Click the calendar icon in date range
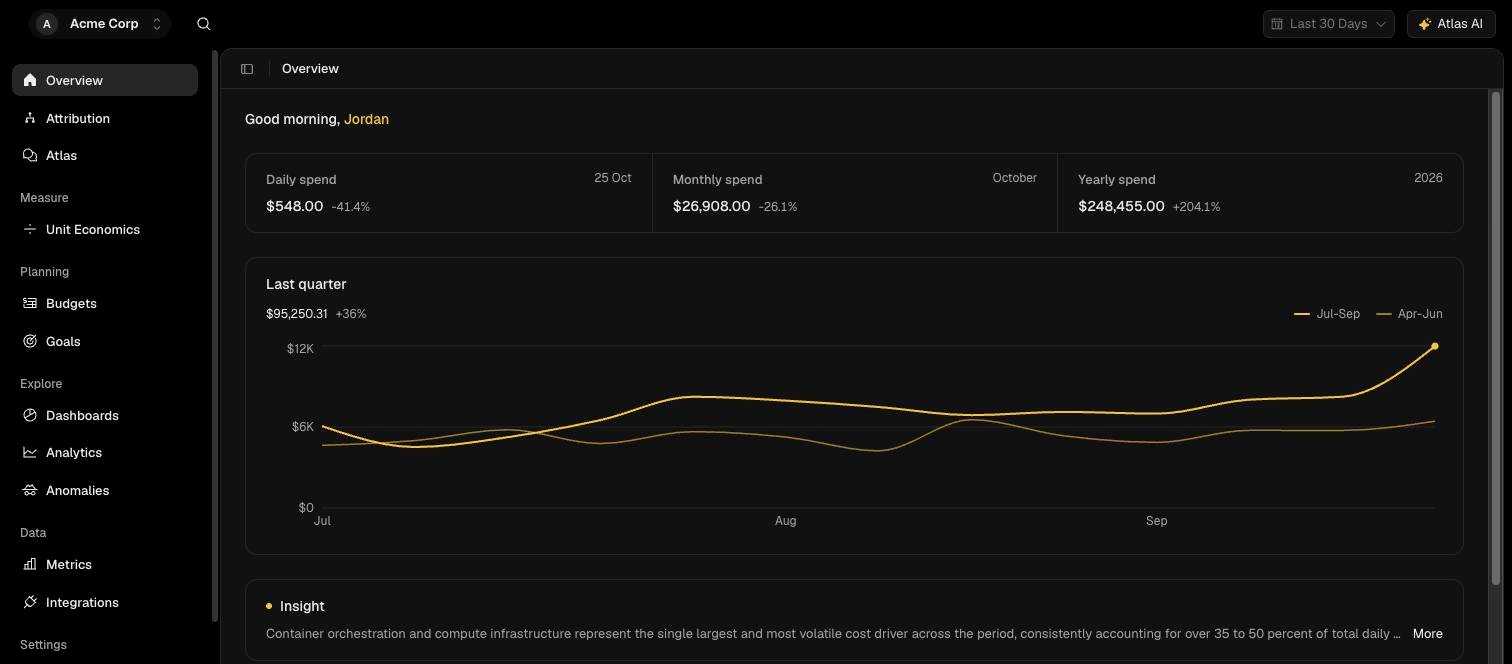Viewport: 1512px width, 664px height. (x=1277, y=24)
